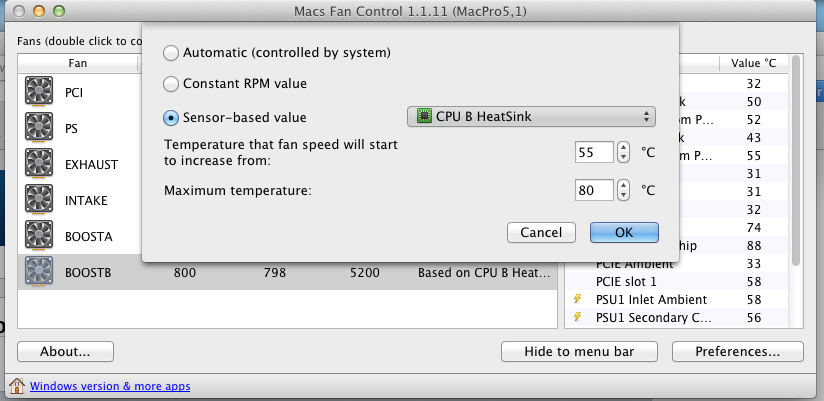Open the CPU B HeatSink sensor dropdown

click(x=531, y=117)
